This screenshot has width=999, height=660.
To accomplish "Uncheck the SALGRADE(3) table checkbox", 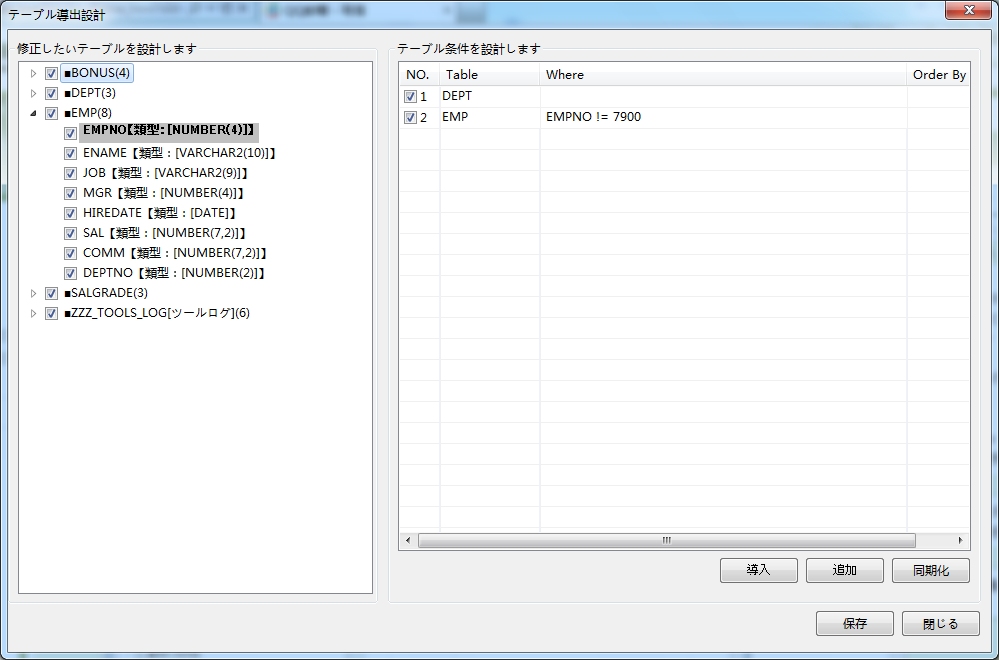I will (51, 293).
